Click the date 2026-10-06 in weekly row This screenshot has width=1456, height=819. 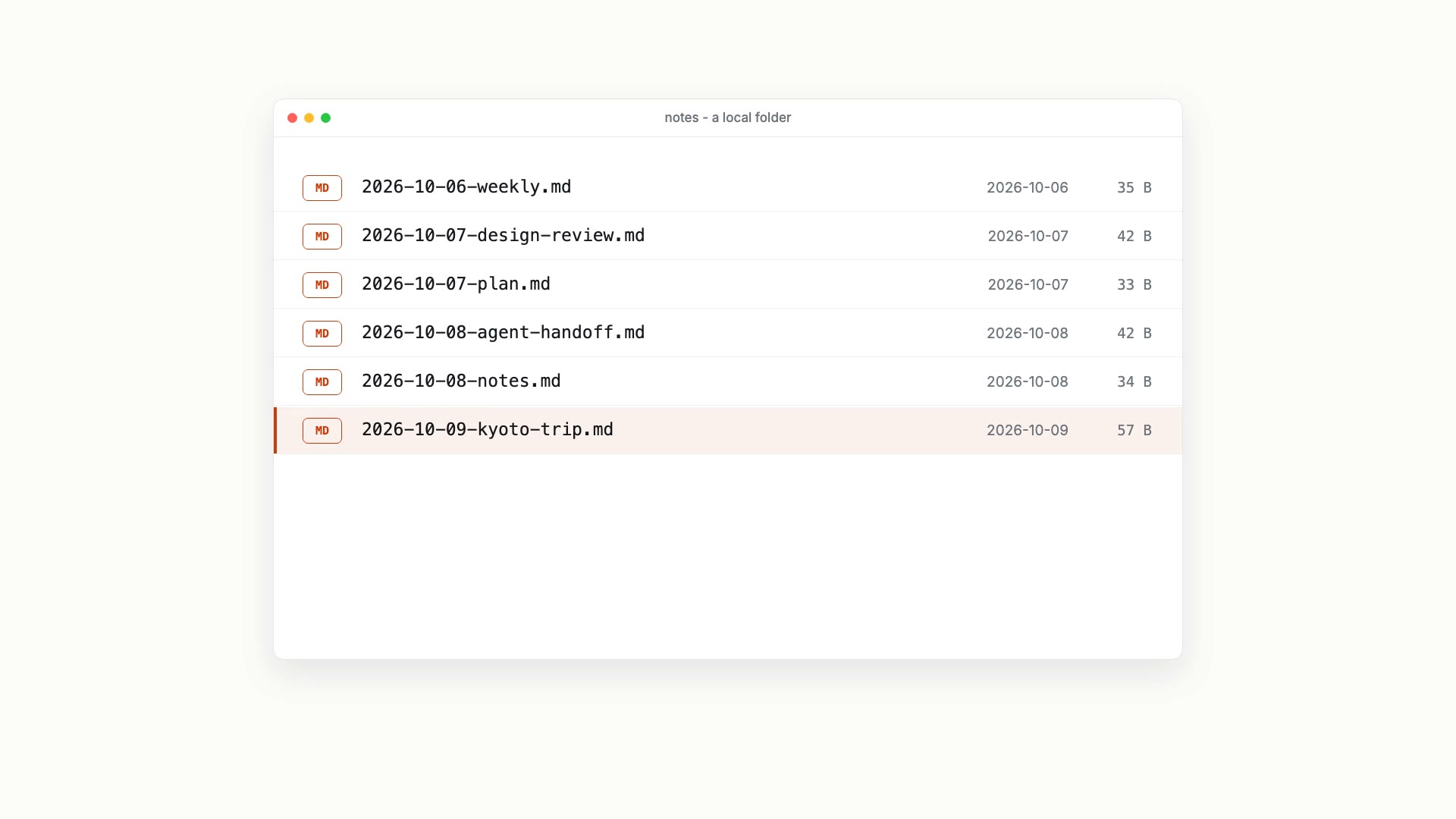(x=1028, y=188)
